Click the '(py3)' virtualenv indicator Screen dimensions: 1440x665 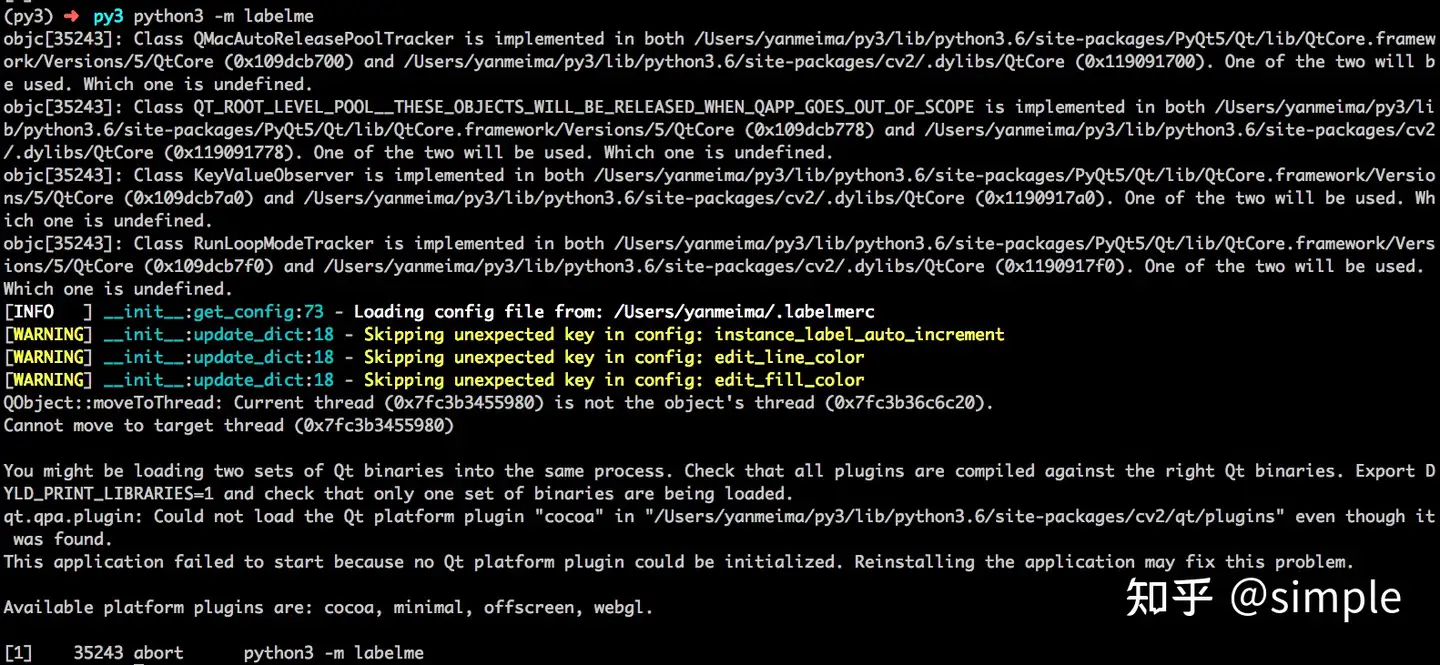tap(28, 16)
